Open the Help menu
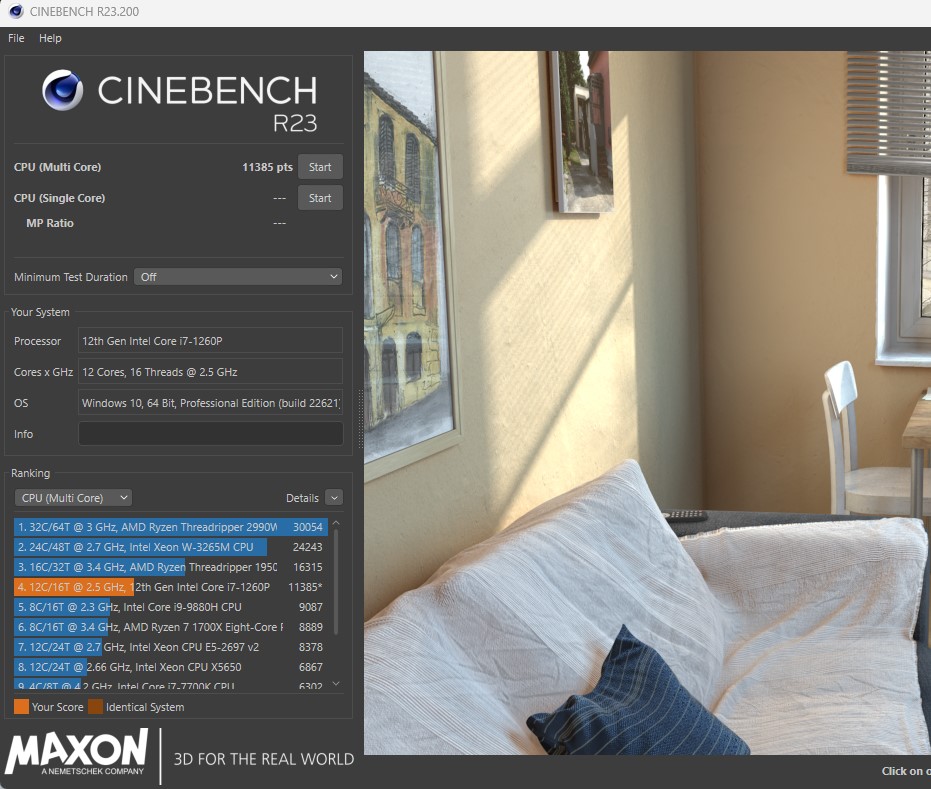This screenshot has height=789, width=931. (50, 38)
